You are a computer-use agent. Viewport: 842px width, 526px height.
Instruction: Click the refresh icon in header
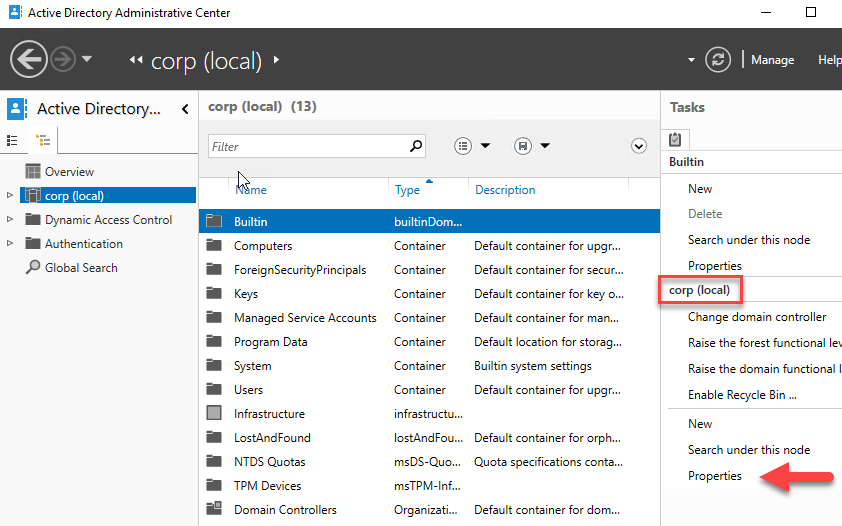717,60
